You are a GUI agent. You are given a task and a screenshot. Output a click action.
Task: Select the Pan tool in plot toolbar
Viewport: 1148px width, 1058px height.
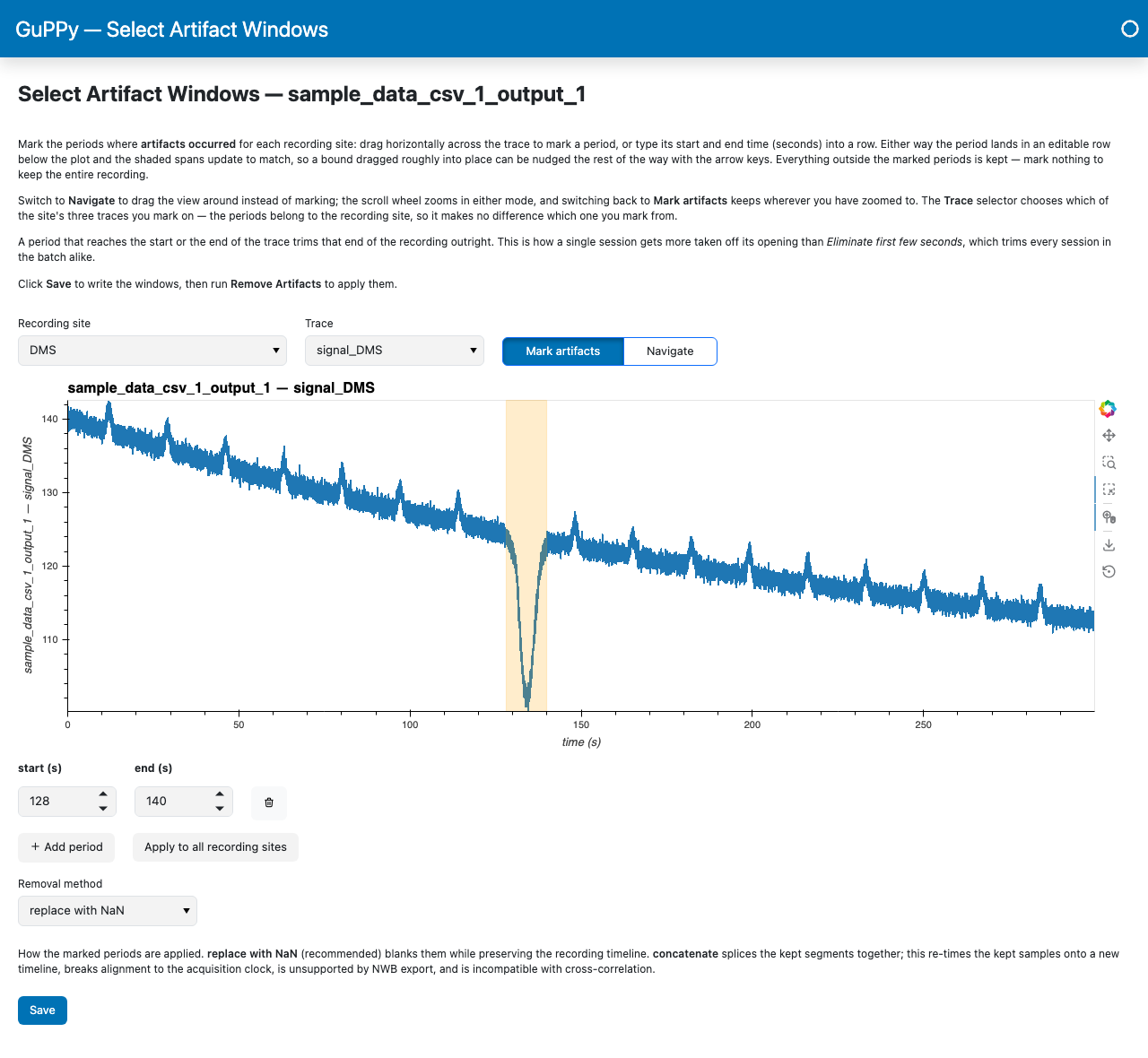tap(1109, 436)
